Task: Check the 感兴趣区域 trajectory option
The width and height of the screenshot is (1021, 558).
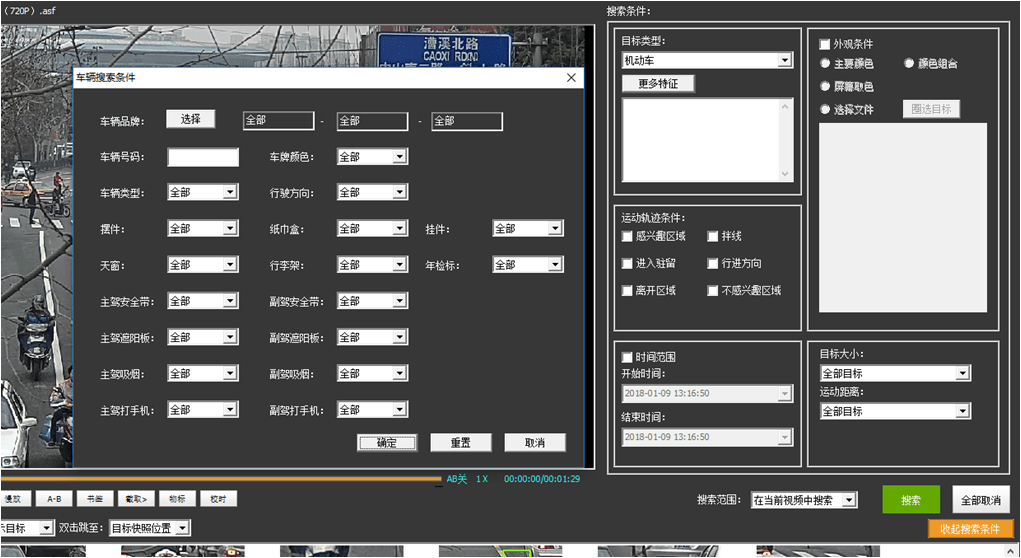Action: pyautogui.click(x=627, y=237)
